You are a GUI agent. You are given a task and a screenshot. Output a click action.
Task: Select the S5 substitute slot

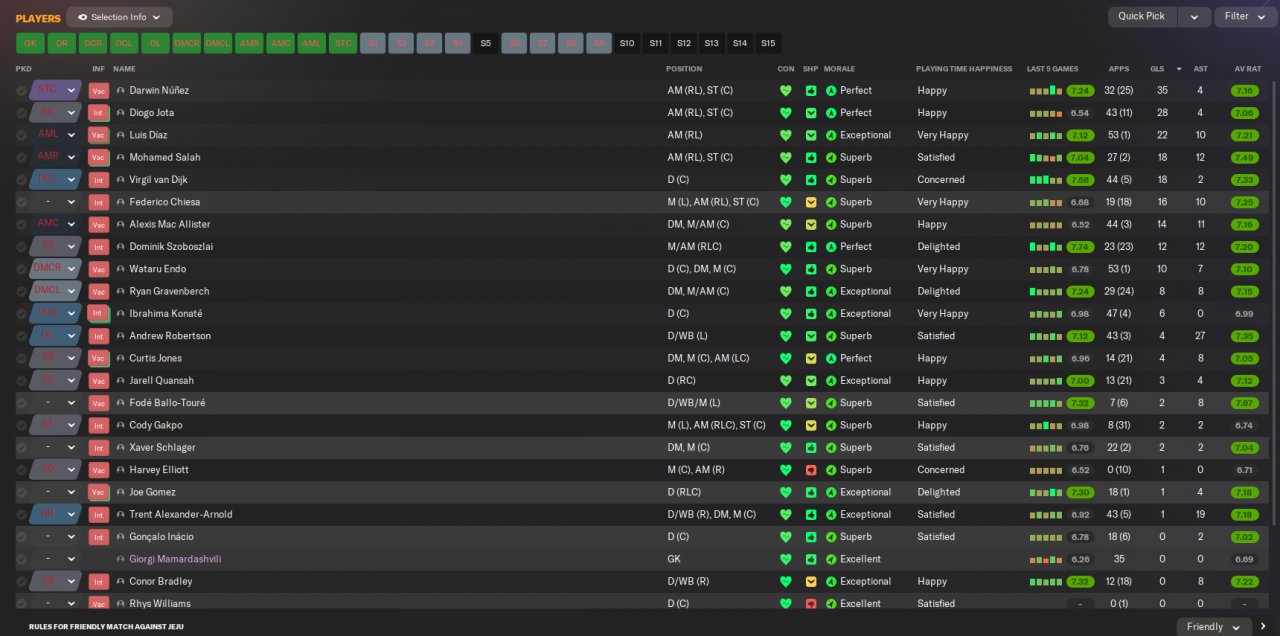pos(485,43)
